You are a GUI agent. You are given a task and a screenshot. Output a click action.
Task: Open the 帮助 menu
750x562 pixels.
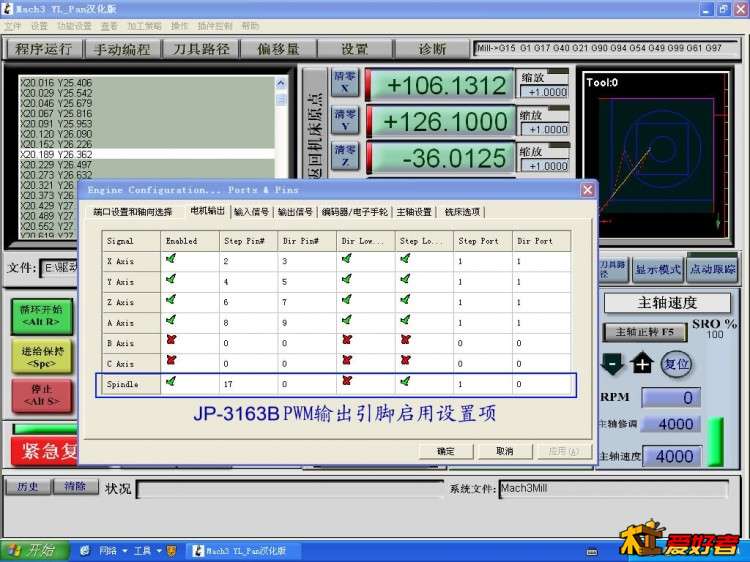[x=250, y=26]
